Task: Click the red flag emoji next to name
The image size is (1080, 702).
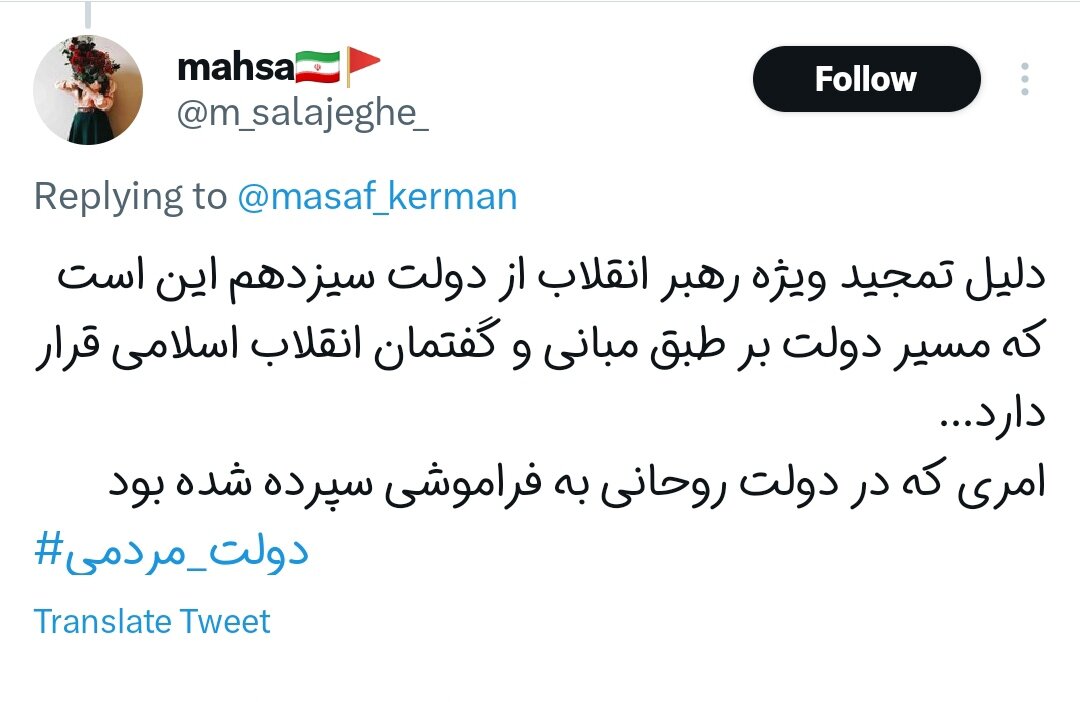Action: coord(364,60)
